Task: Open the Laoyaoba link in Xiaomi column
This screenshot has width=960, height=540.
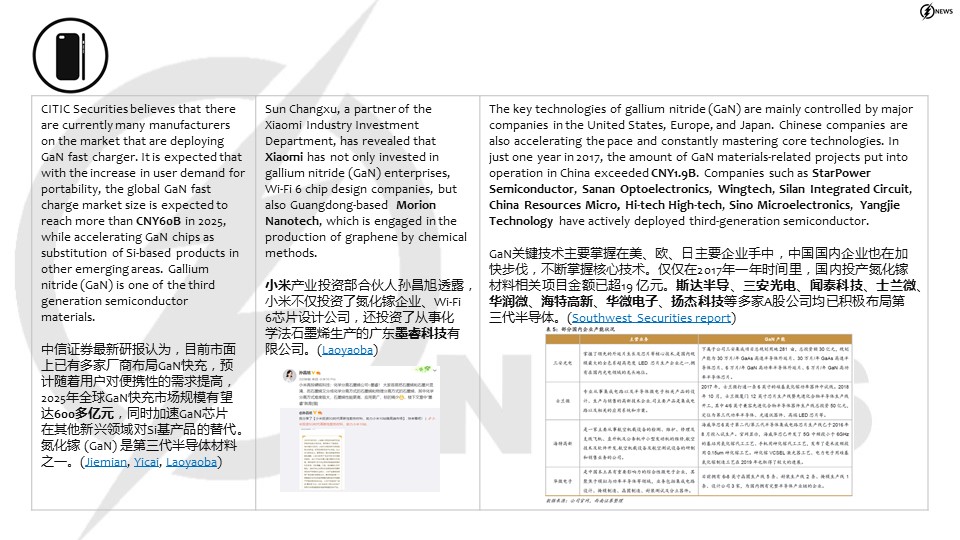Action: pos(347,350)
